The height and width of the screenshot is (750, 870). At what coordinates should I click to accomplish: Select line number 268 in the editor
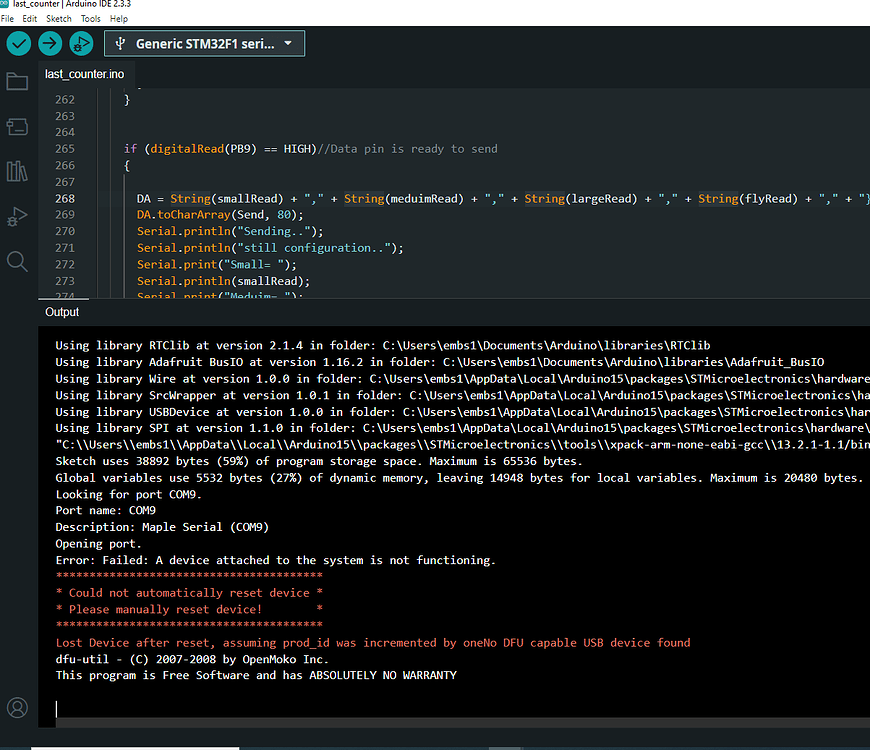point(64,198)
